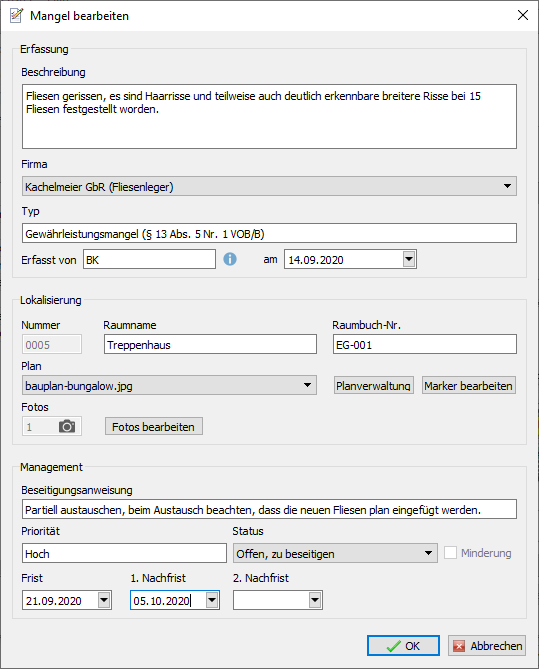Click the 2. Nachfrist label
The image size is (539, 669).
[261, 578]
